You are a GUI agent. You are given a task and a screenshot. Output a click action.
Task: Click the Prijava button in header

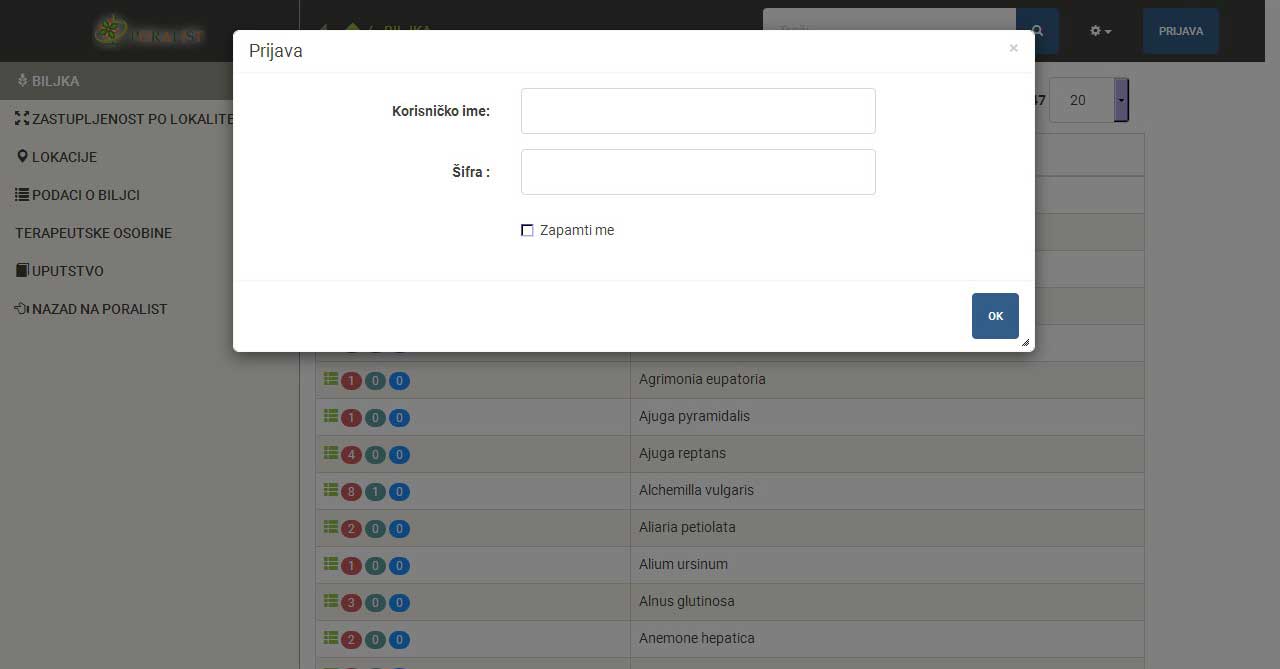pos(1180,31)
